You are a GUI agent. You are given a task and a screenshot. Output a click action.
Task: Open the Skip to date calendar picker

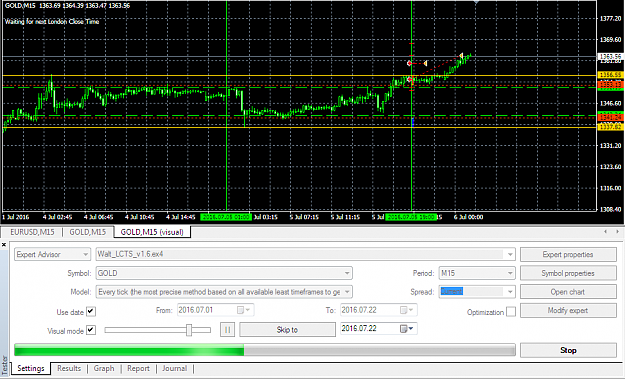[407, 329]
